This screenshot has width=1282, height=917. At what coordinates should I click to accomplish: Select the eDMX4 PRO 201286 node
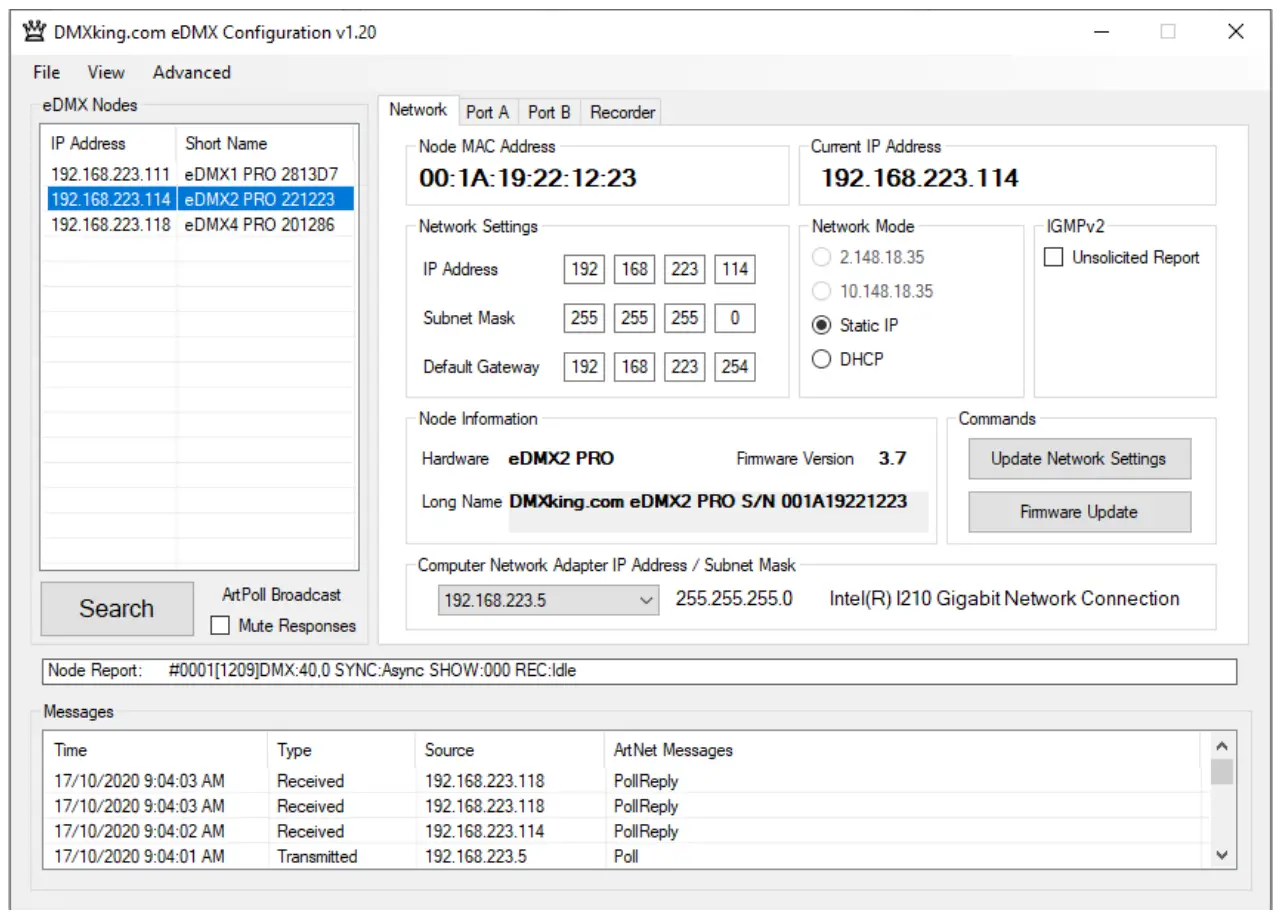tap(259, 225)
